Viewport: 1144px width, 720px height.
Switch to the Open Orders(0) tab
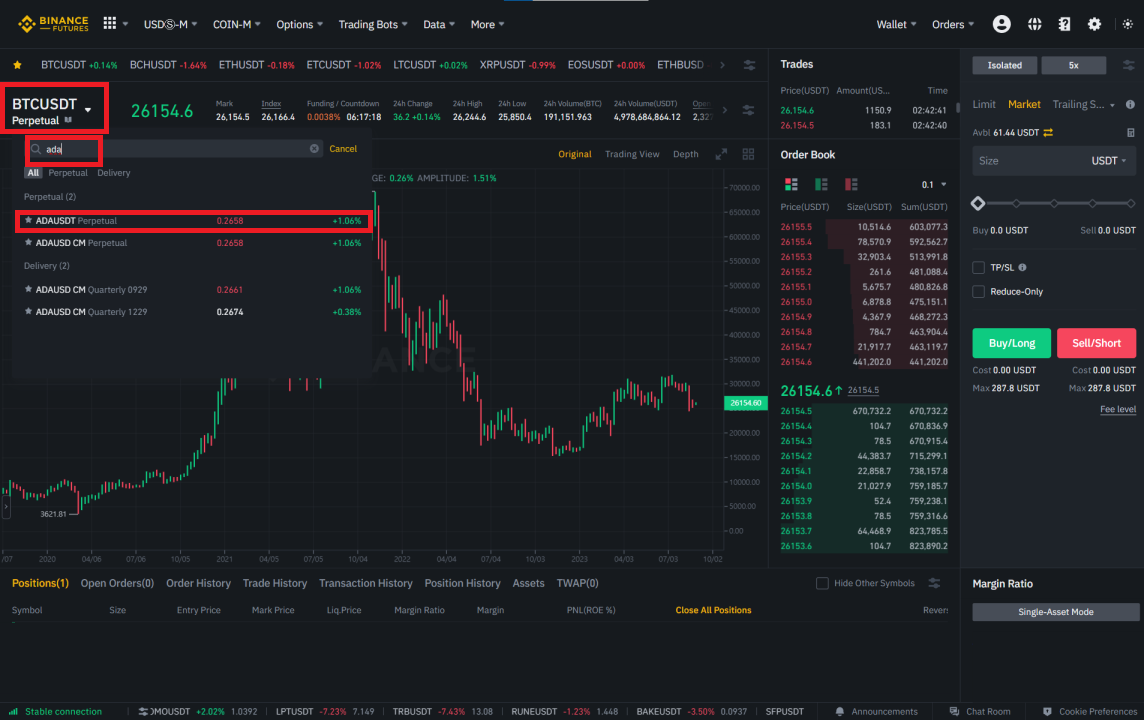(117, 583)
